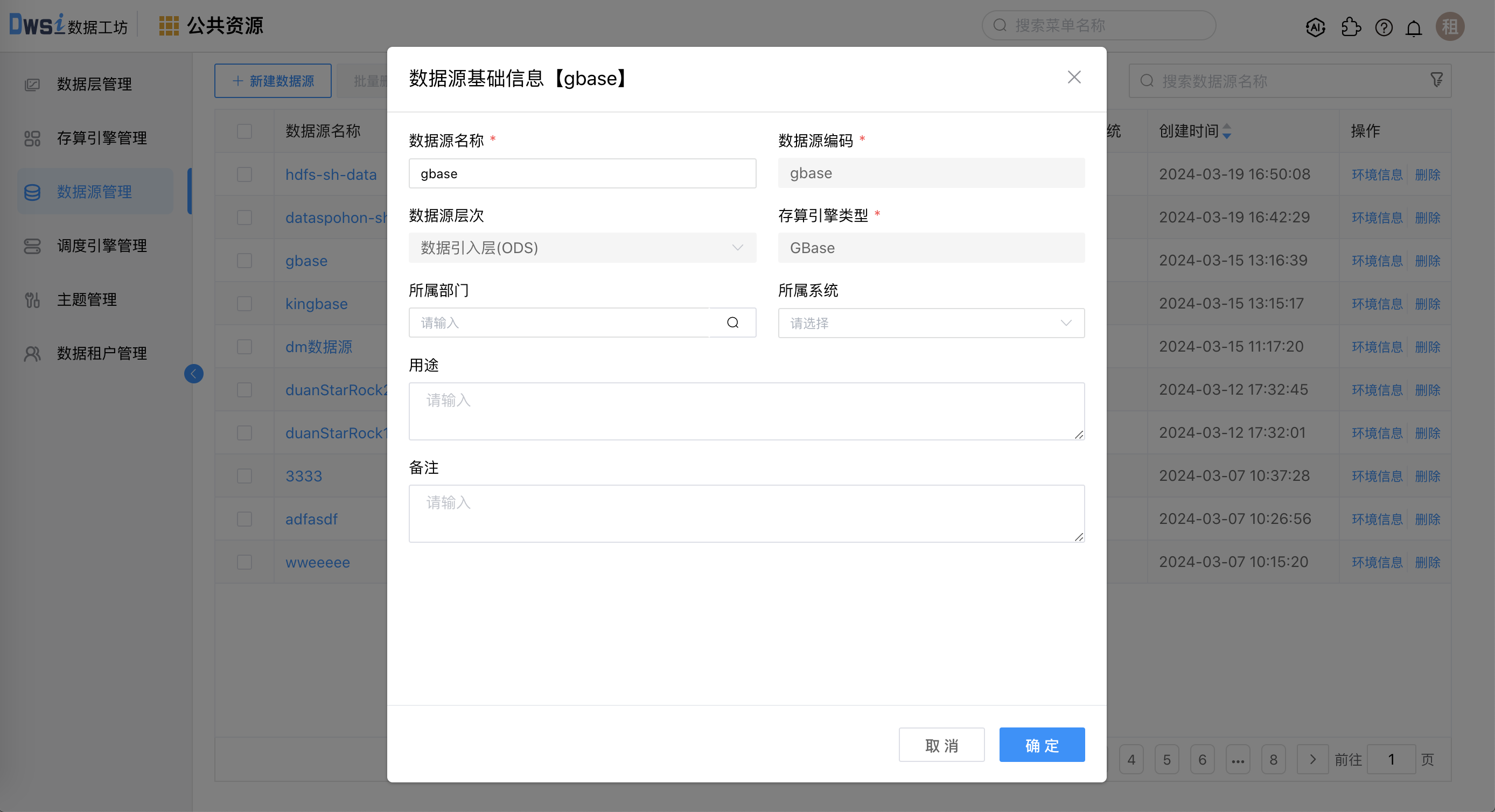Image resolution: width=1495 pixels, height=812 pixels.
Task: Toggle the select-all checkbox in table header
Action: point(244,131)
